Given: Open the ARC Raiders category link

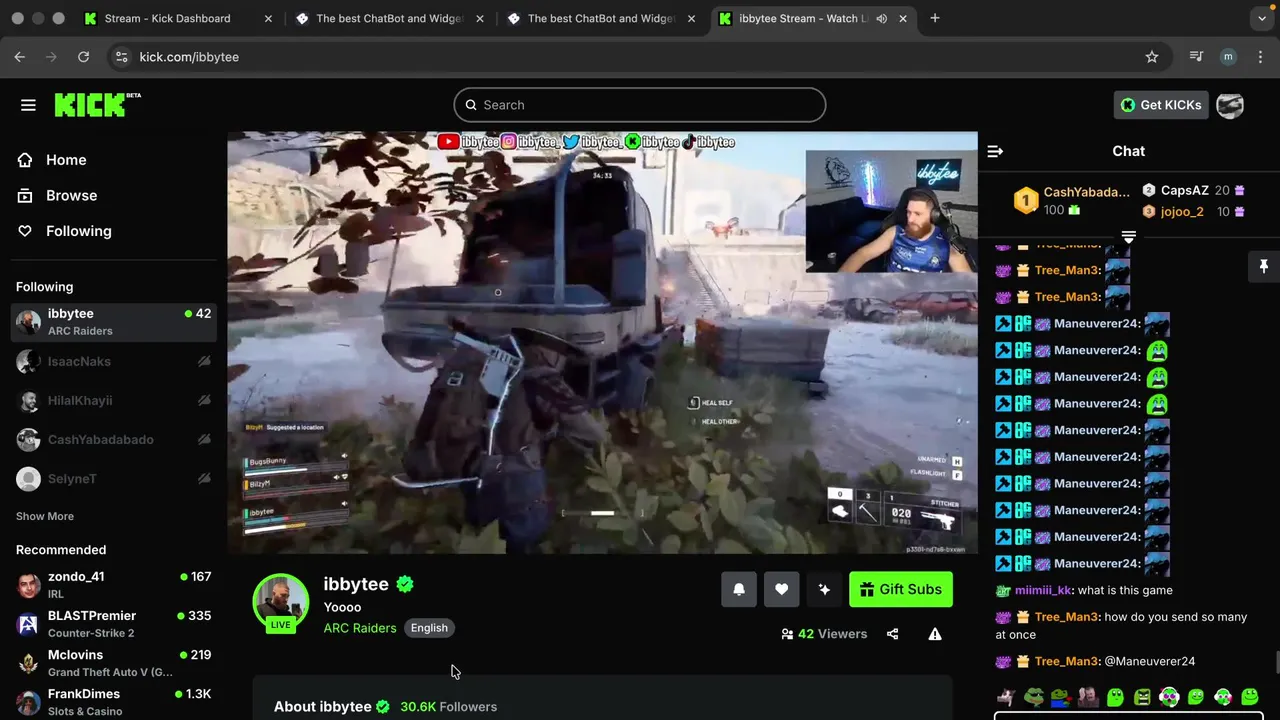Looking at the screenshot, I should (360, 628).
